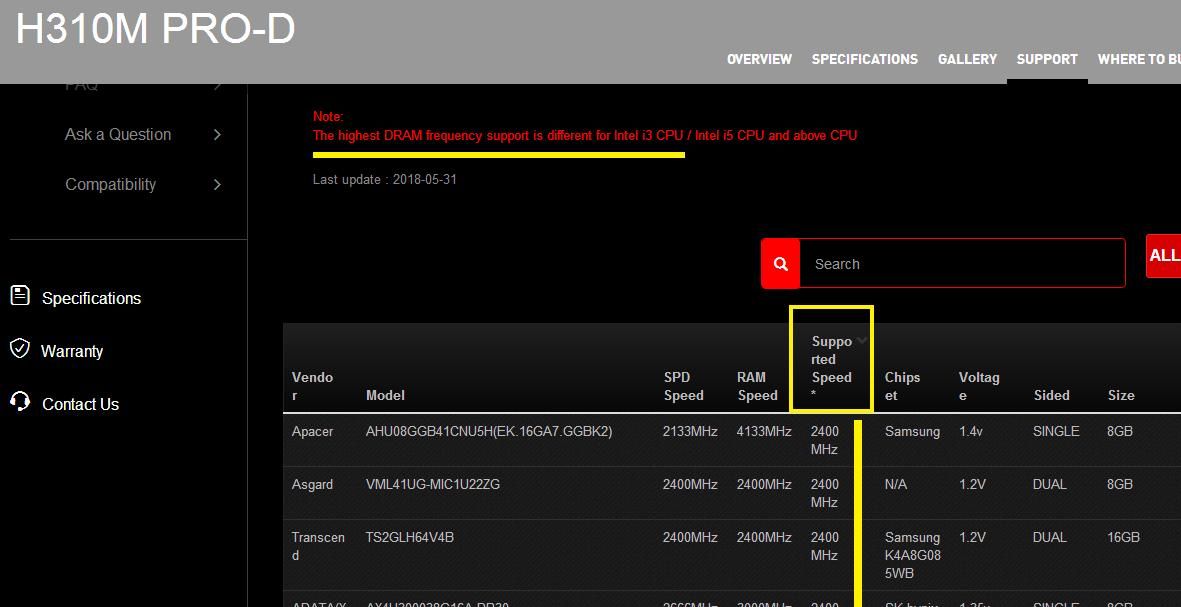Open the Specifications sidebar link

[91, 298]
